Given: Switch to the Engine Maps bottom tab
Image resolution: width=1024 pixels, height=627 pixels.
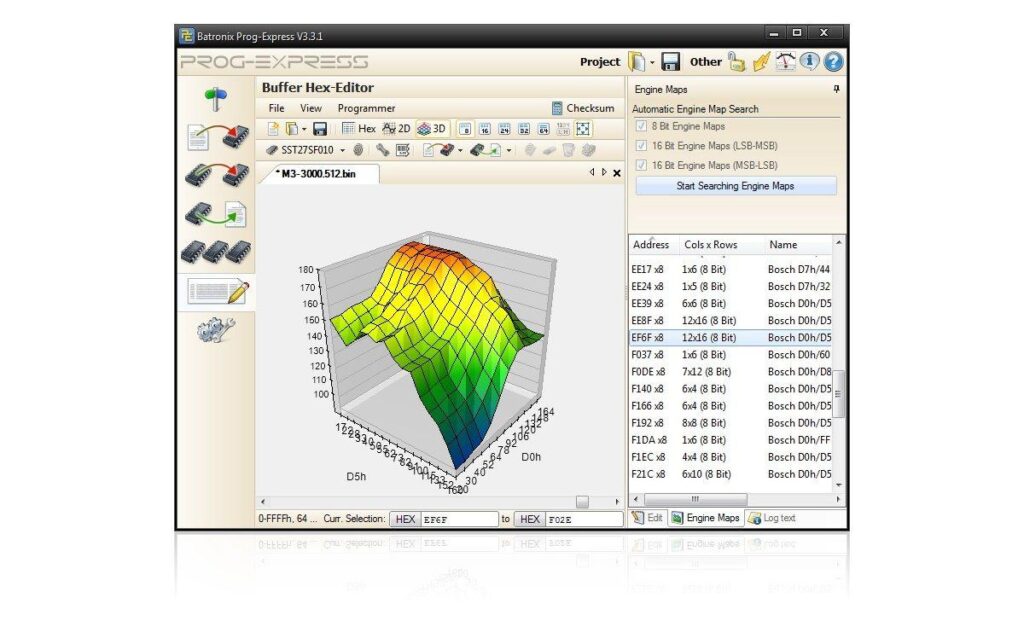Looking at the screenshot, I should (706, 518).
